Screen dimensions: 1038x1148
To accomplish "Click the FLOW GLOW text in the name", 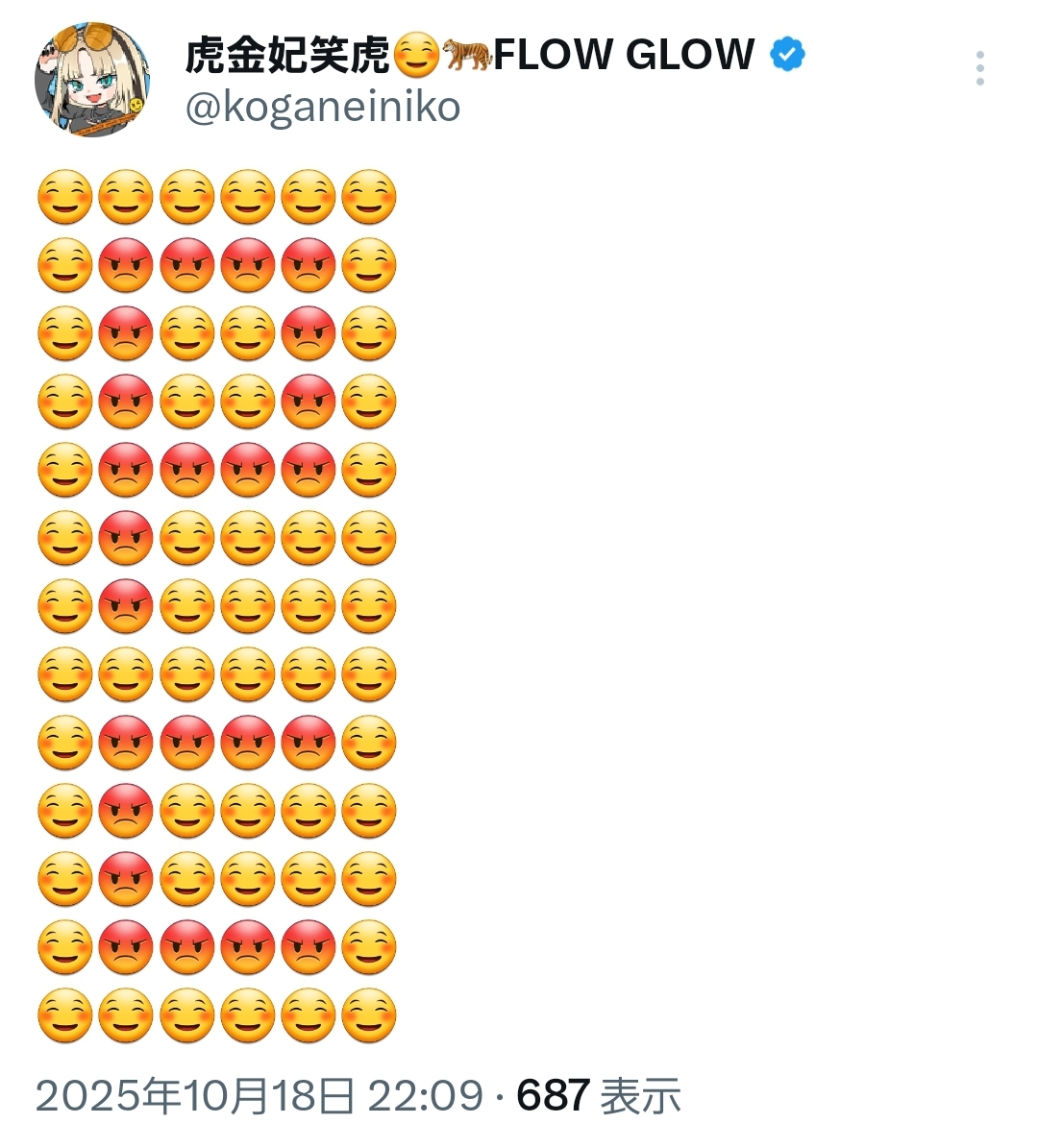I will [624, 55].
